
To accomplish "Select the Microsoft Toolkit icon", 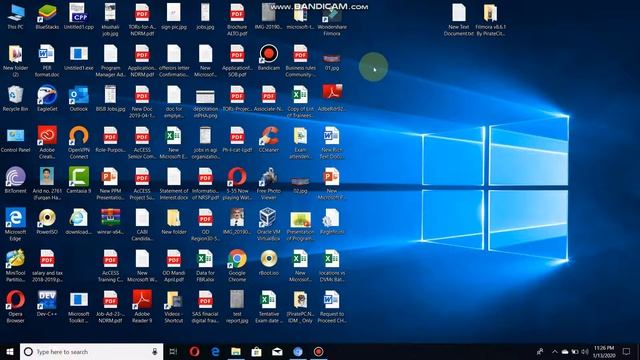I will point(78,307).
